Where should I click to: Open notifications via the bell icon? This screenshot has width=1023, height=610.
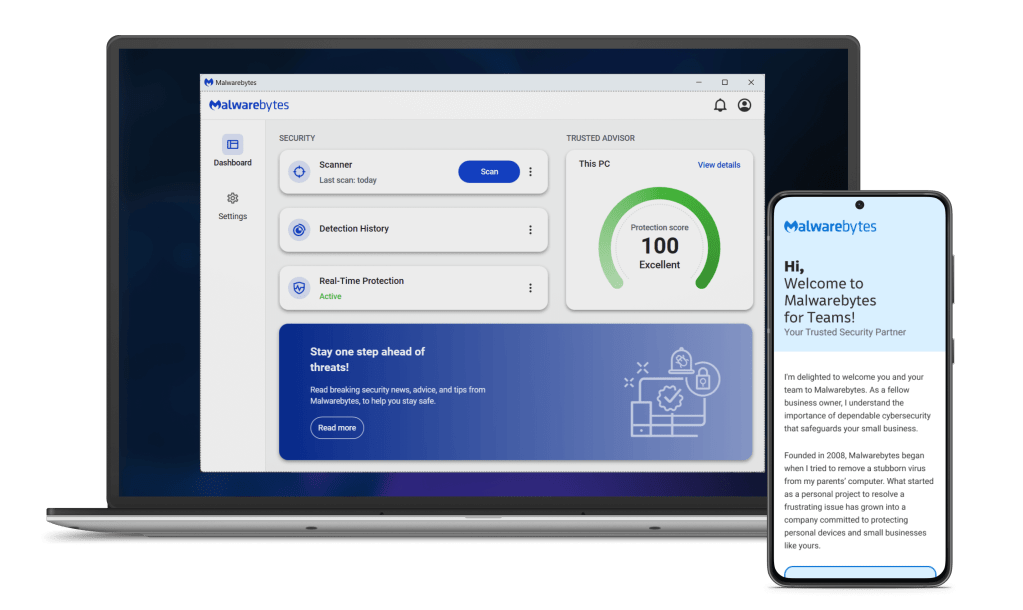[x=720, y=104]
